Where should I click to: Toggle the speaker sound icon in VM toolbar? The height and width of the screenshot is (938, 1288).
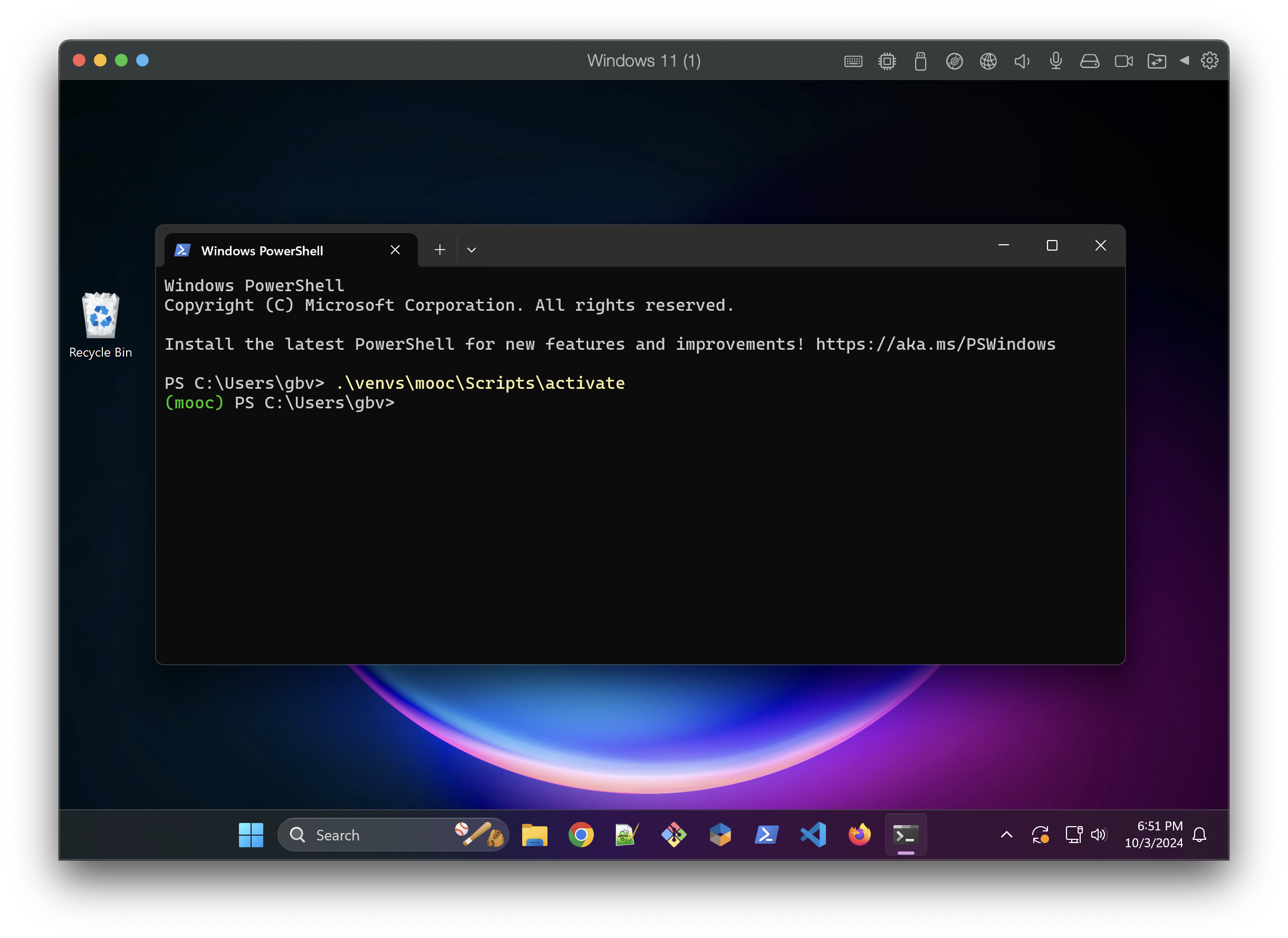click(x=1022, y=61)
